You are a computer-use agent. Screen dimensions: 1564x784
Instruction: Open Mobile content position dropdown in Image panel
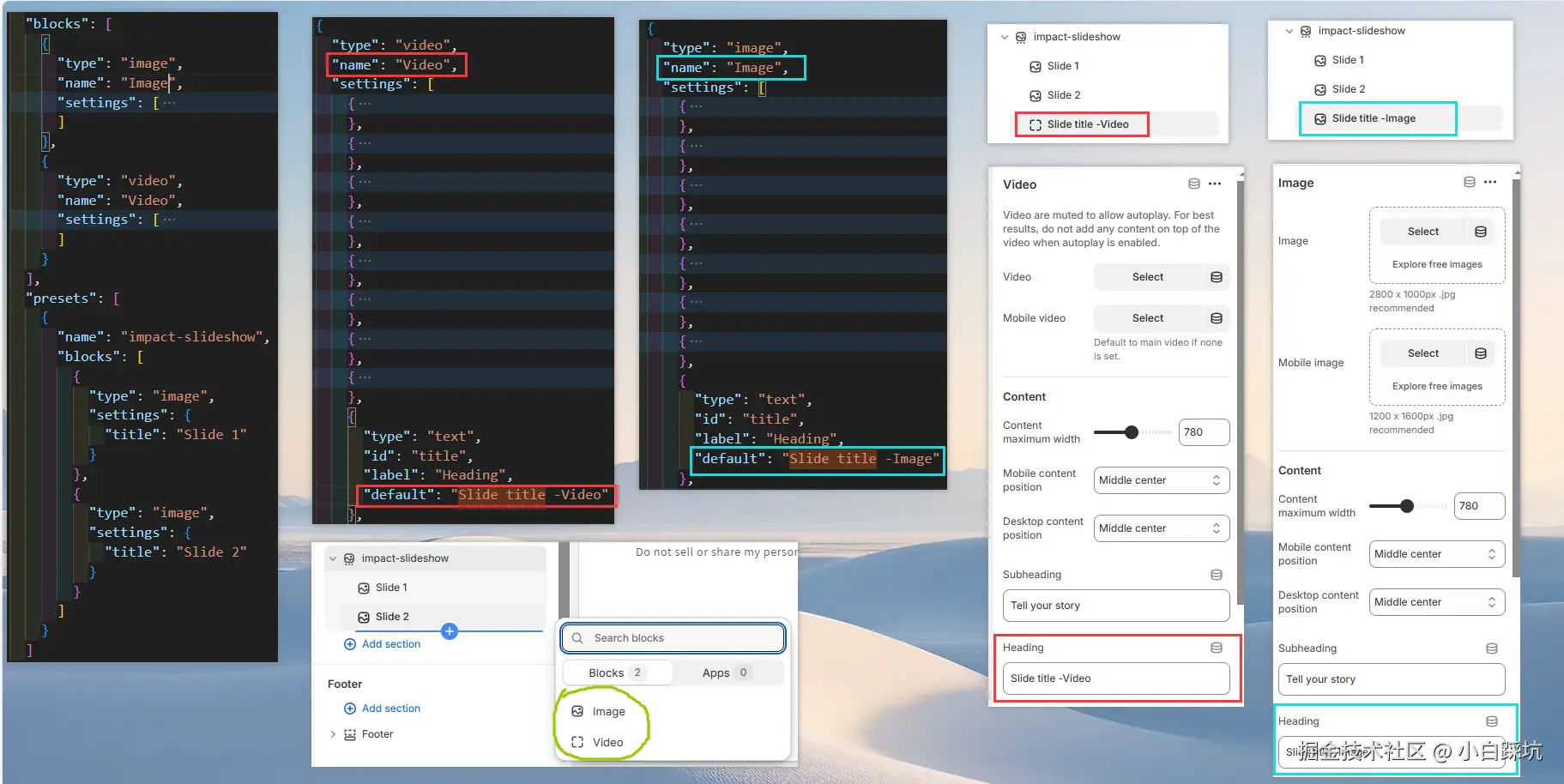1437,554
